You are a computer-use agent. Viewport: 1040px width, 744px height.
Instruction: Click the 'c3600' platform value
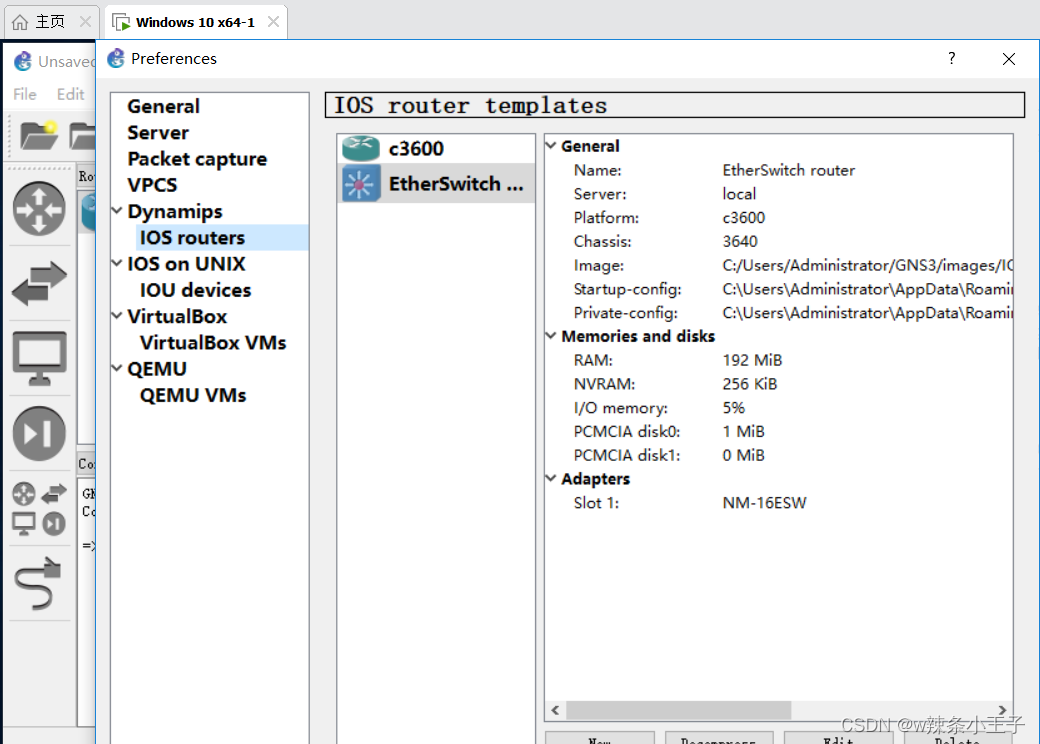pyautogui.click(x=744, y=217)
